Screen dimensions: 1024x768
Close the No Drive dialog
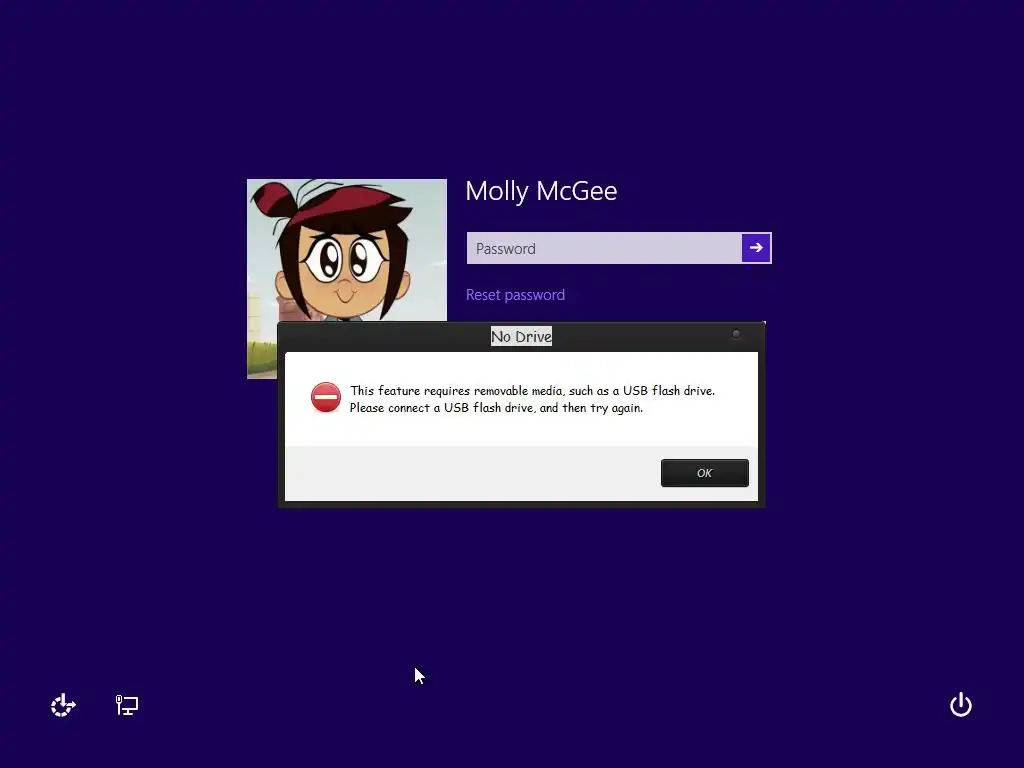(x=735, y=334)
